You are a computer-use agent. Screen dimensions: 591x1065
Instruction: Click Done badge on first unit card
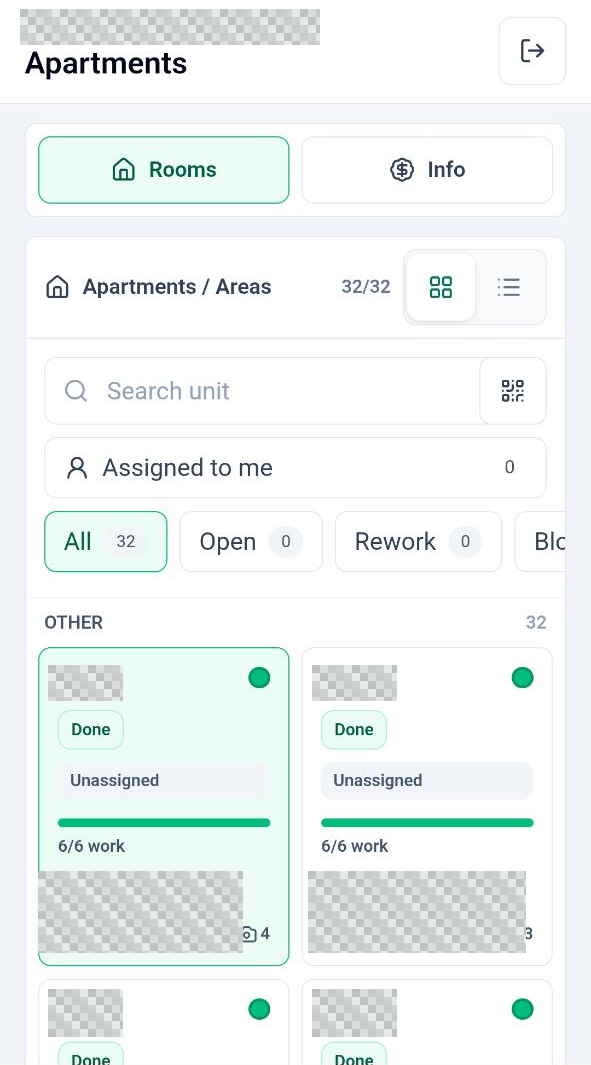91,729
